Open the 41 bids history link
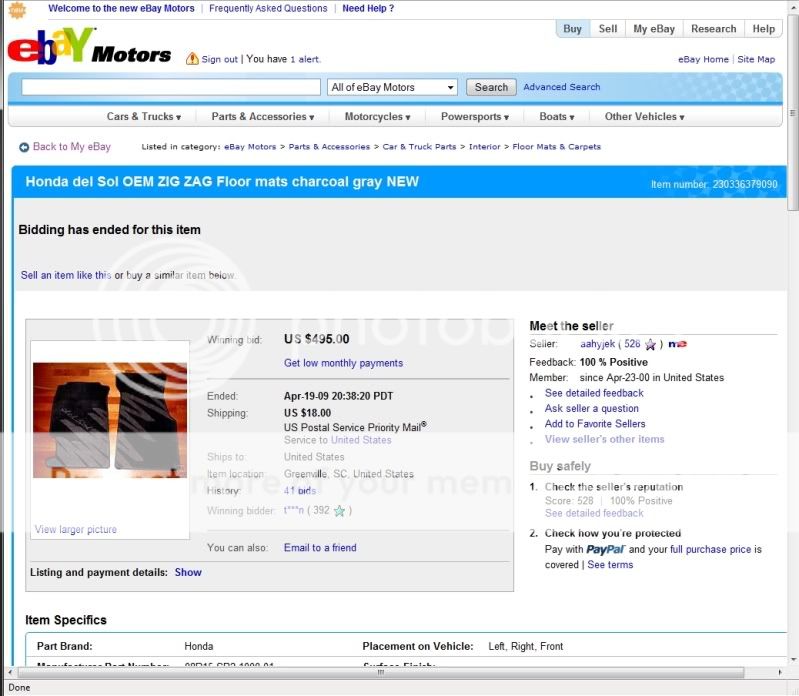 pyautogui.click(x=300, y=491)
